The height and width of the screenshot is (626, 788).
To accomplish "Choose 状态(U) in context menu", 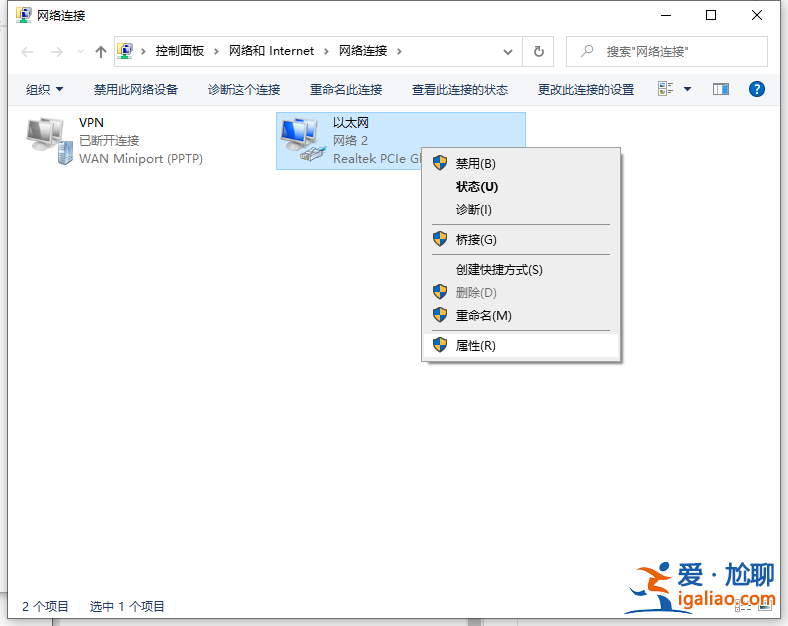I will coord(521,187).
